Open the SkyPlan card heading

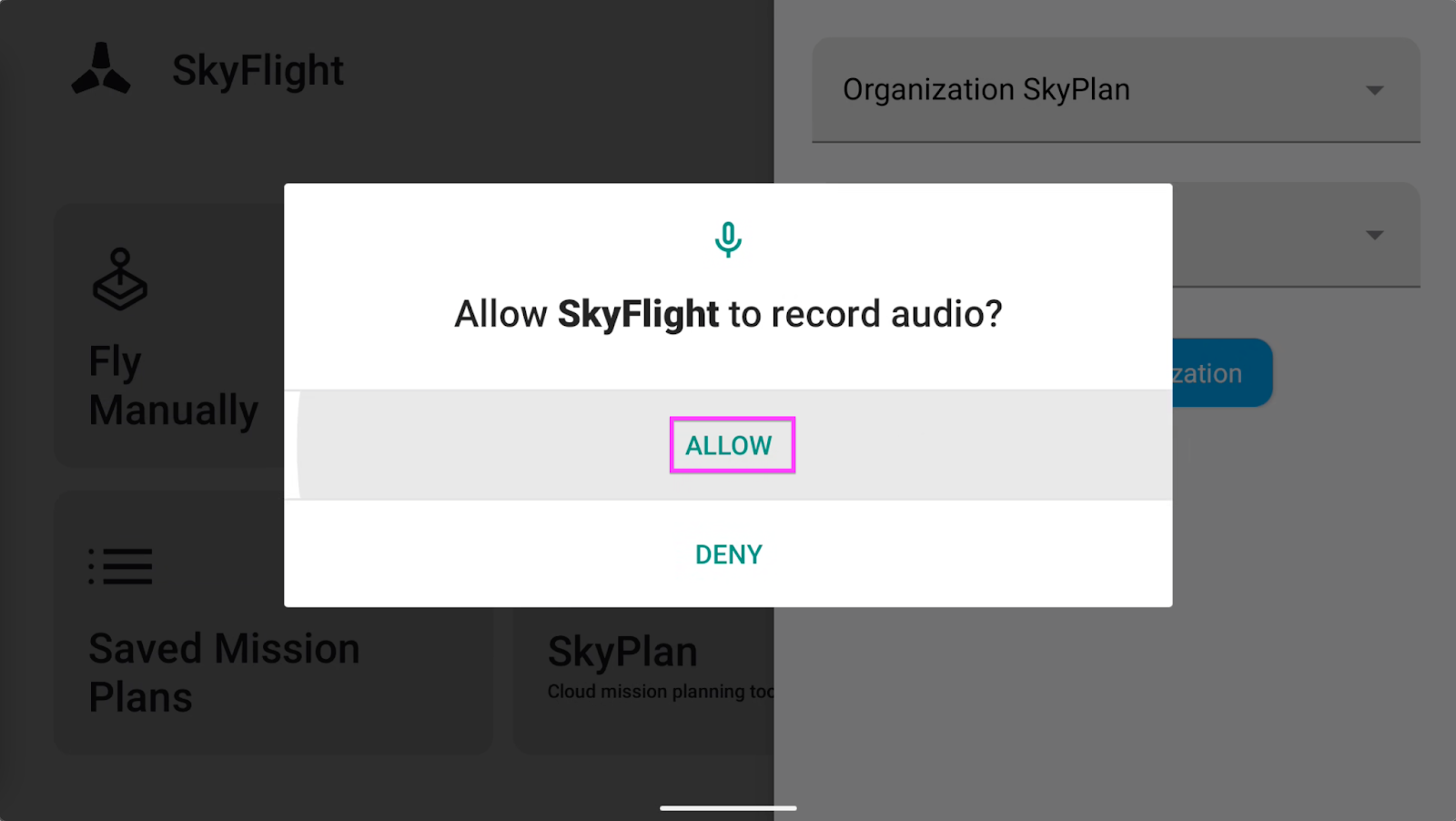click(x=622, y=652)
